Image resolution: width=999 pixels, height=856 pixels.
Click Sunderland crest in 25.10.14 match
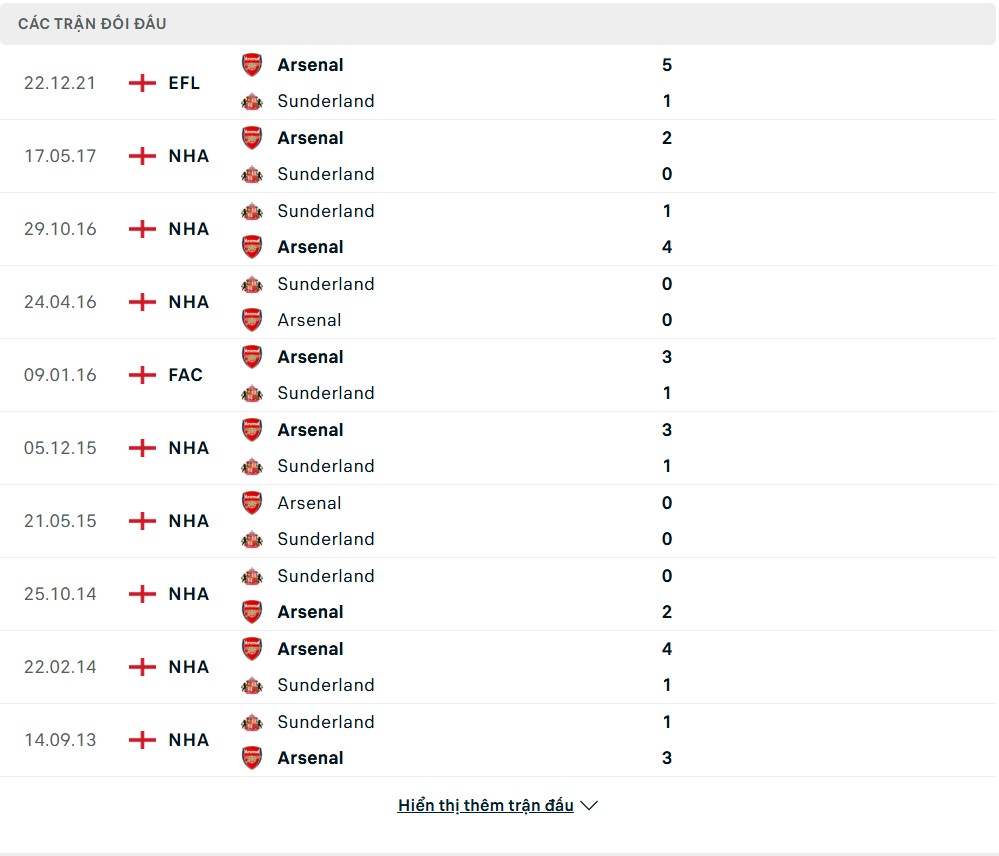252,576
